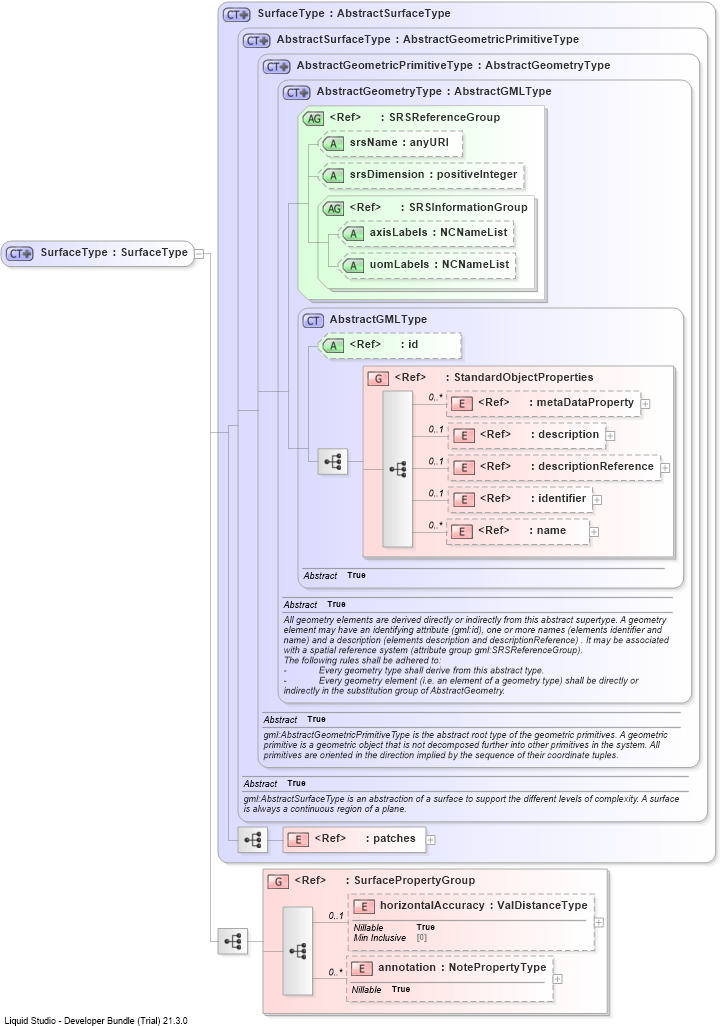Click CT icon of SurfaceType : AbstractSurfaceType
The height and width of the screenshot is (1026, 720).
tap(236, 14)
